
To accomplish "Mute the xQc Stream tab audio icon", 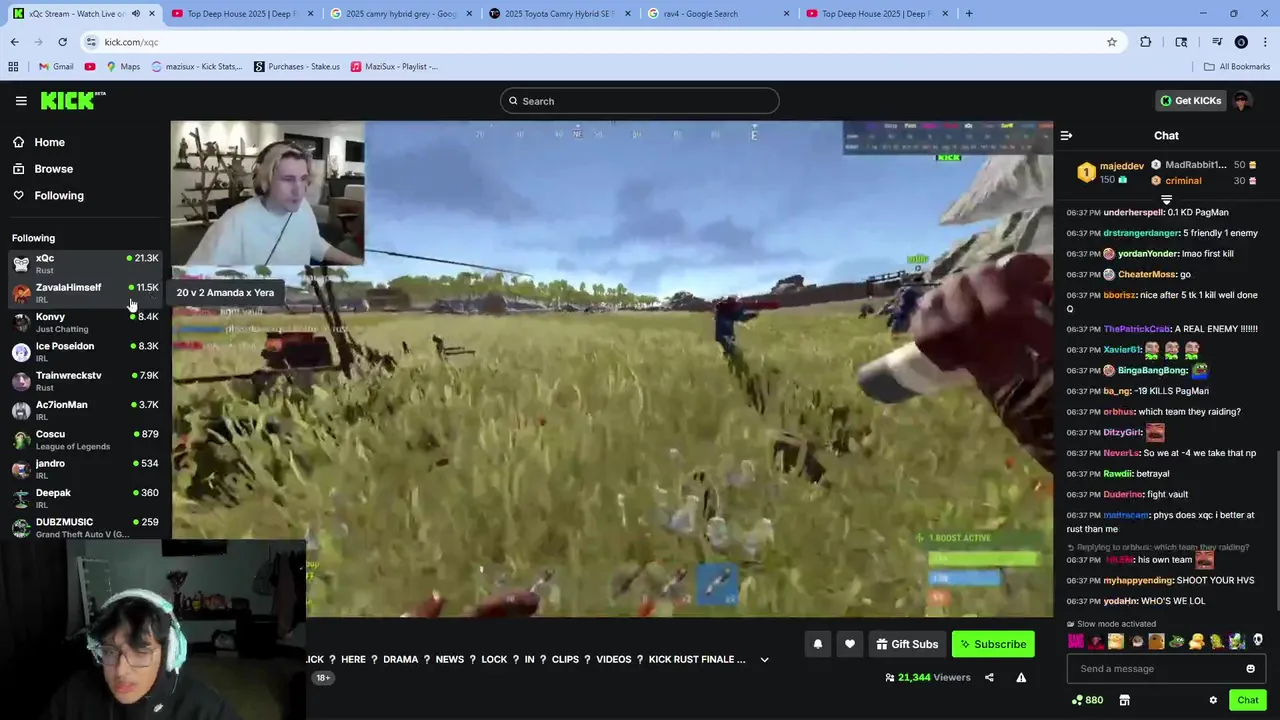I will pos(136,14).
